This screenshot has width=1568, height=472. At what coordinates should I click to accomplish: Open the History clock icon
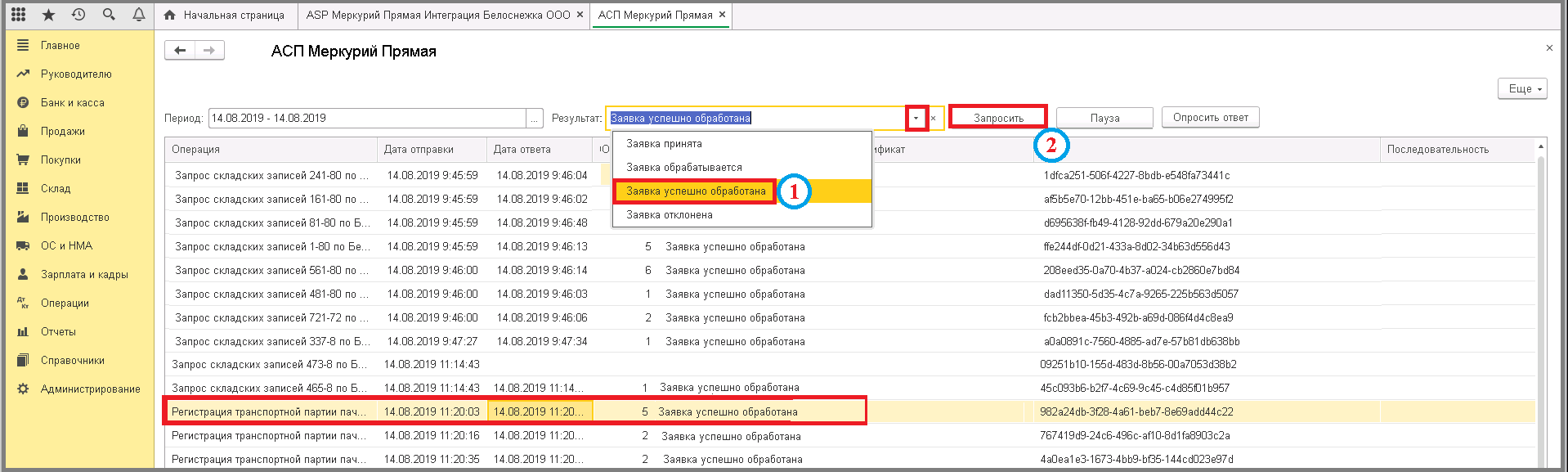[78, 15]
